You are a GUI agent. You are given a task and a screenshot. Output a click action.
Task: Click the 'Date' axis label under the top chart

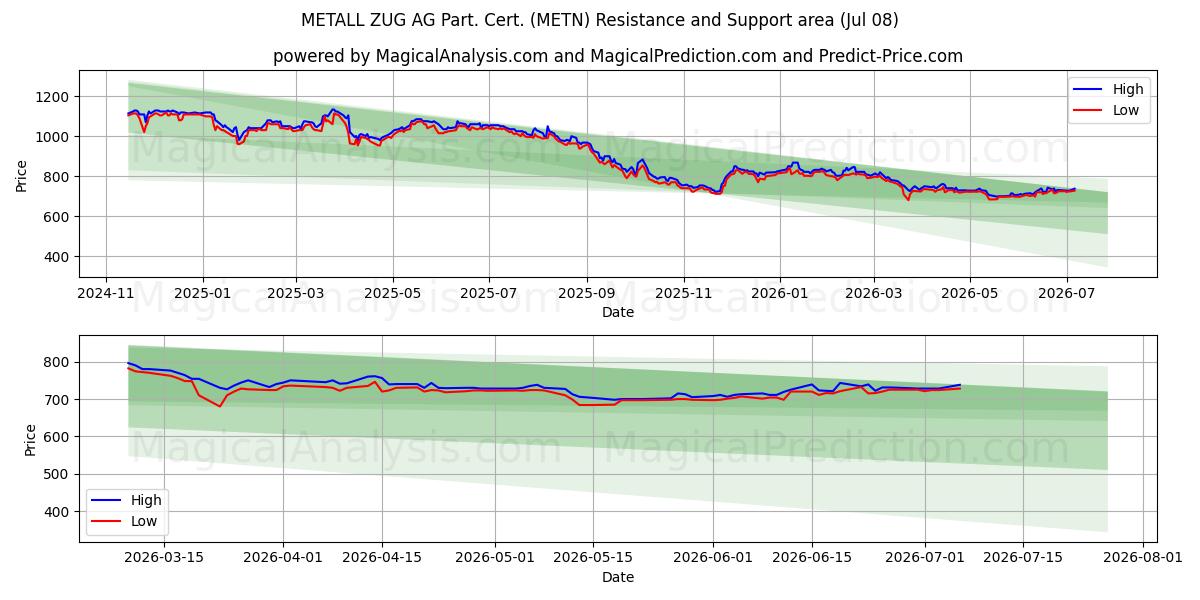click(x=618, y=312)
